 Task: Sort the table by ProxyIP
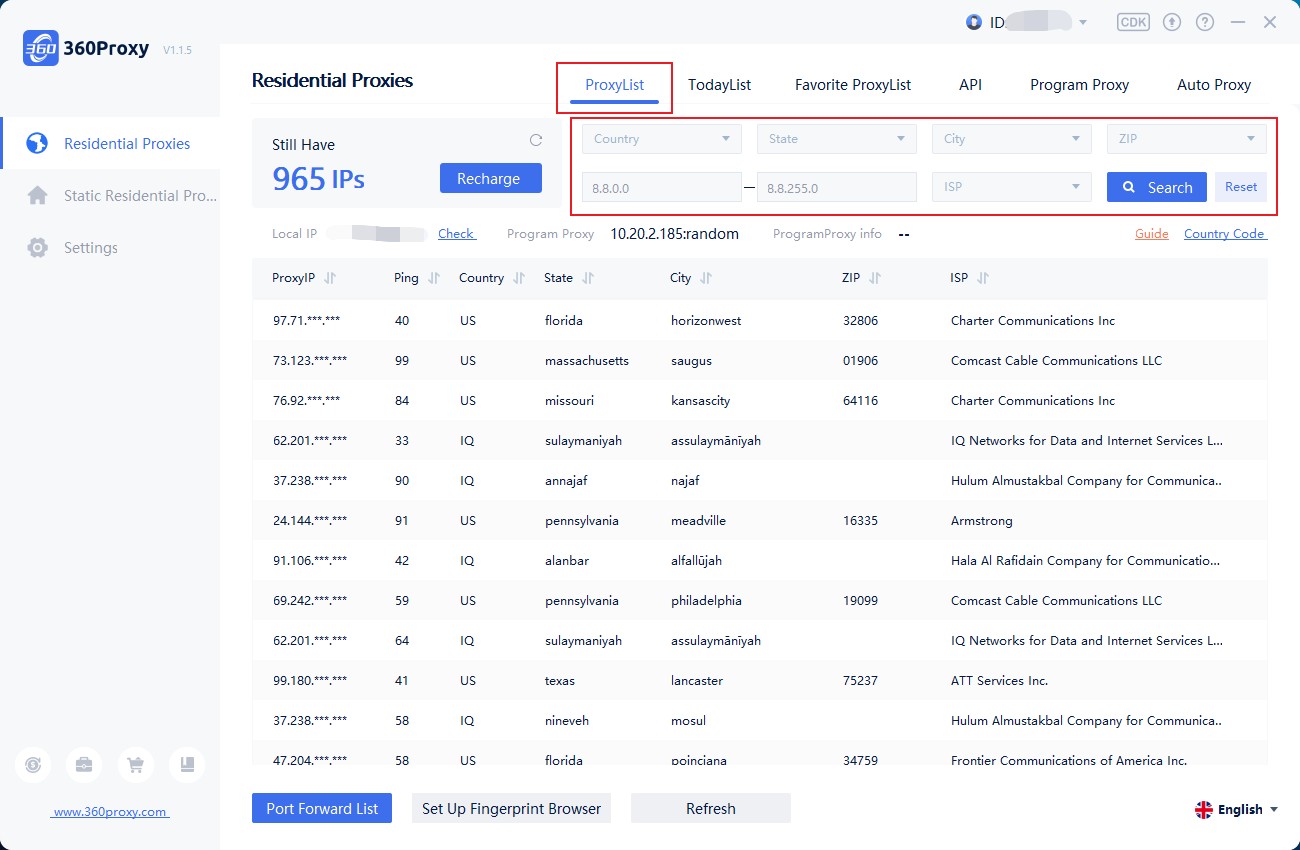pyautogui.click(x=330, y=278)
